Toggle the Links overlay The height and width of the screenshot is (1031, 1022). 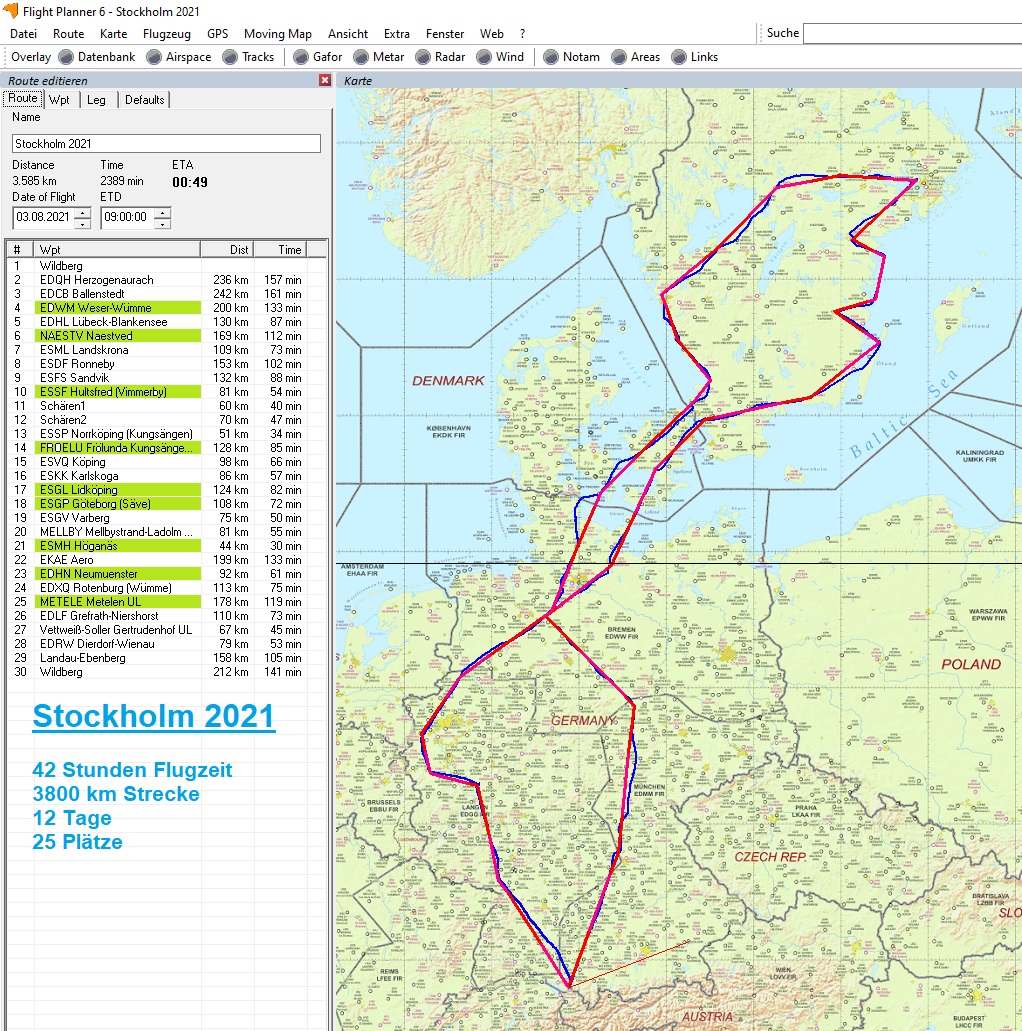(x=680, y=57)
